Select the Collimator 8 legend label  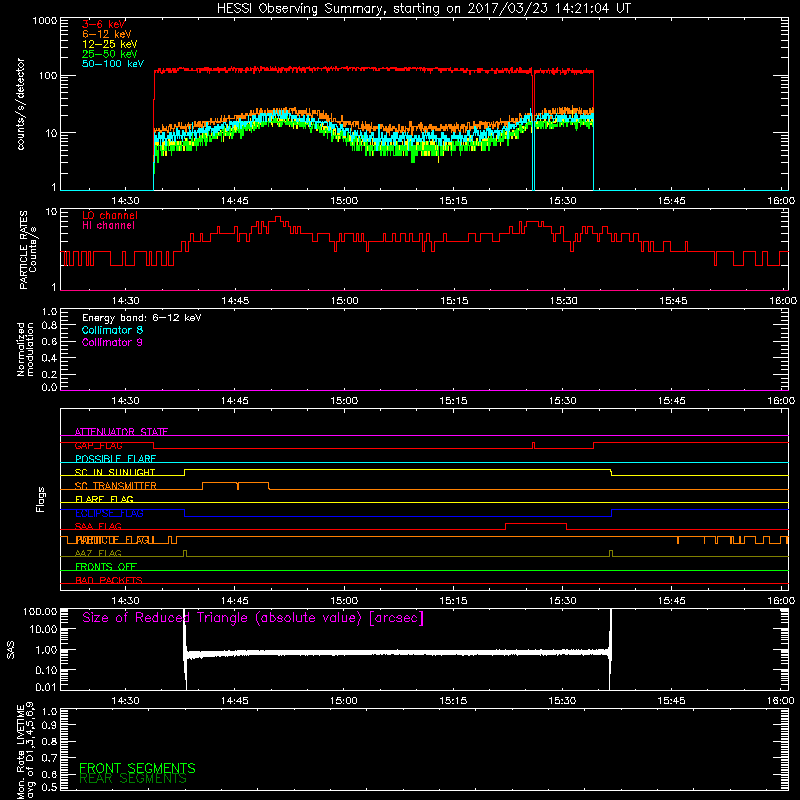112,330
